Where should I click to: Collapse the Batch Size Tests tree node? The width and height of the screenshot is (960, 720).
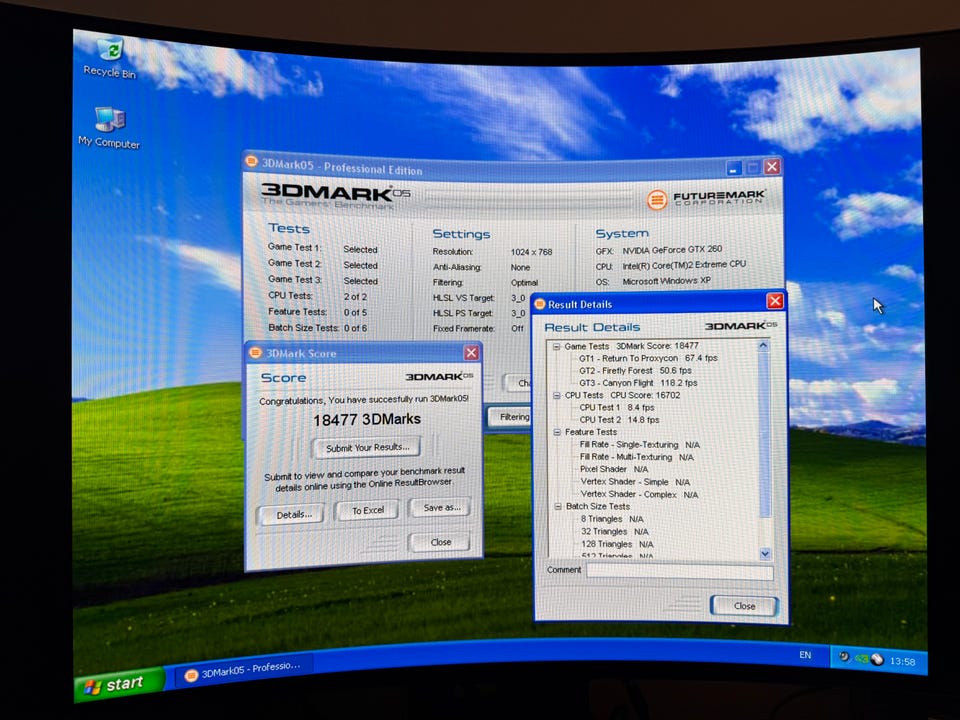(558, 506)
